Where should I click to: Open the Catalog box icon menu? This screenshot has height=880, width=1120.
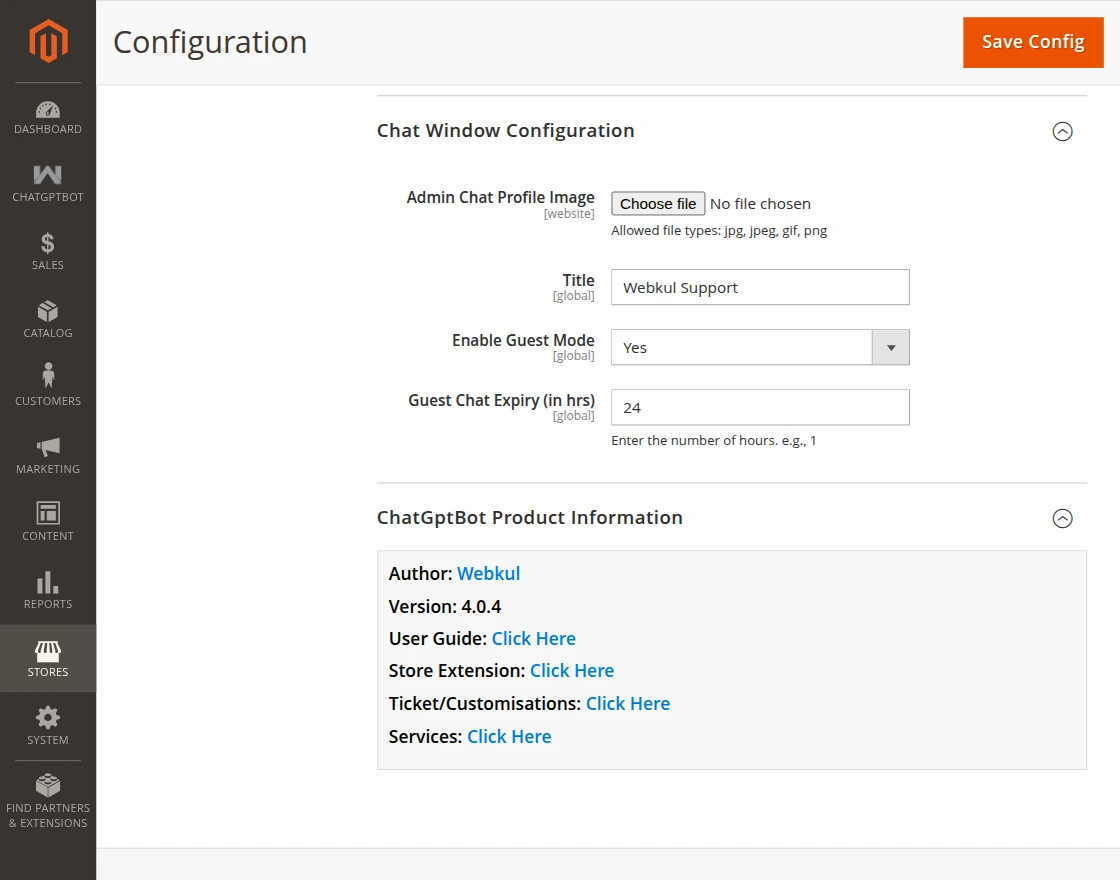point(48,320)
